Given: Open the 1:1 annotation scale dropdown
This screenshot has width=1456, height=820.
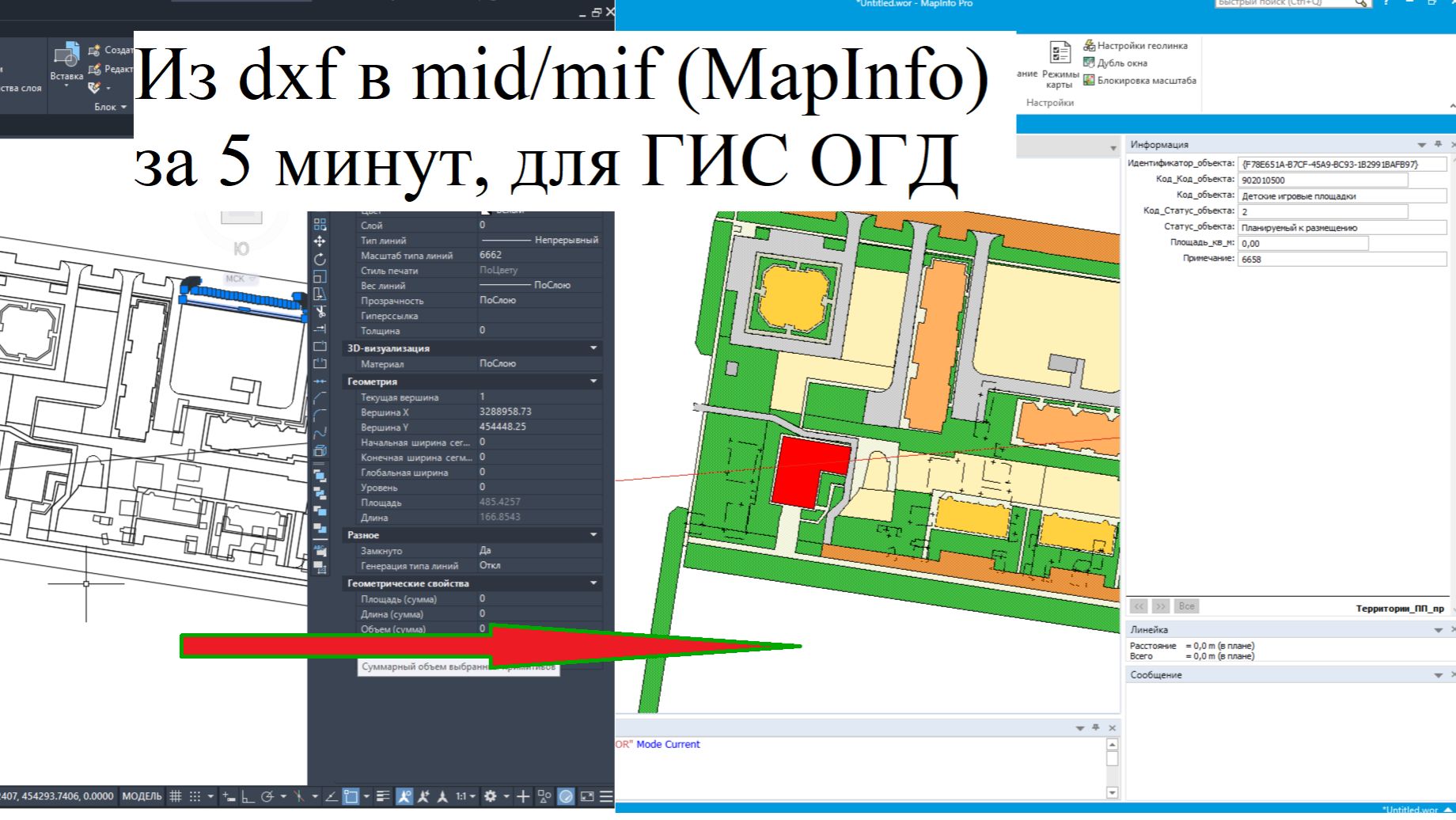Looking at the screenshot, I should 464,796.
